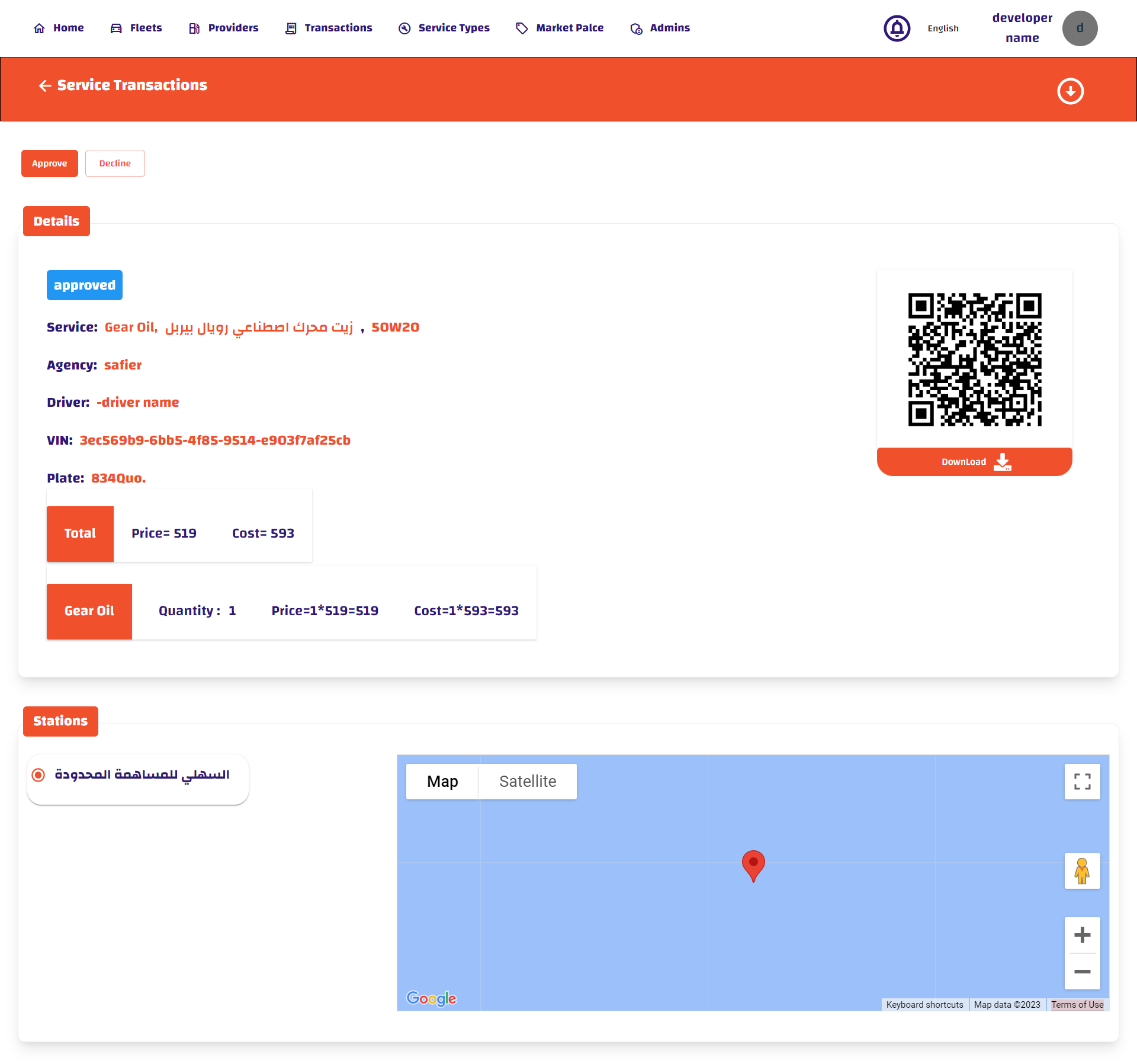Zoom in on the map

[1082, 935]
